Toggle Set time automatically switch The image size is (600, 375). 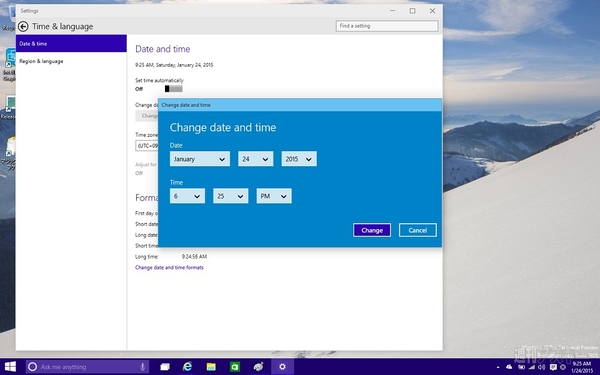click(173, 89)
